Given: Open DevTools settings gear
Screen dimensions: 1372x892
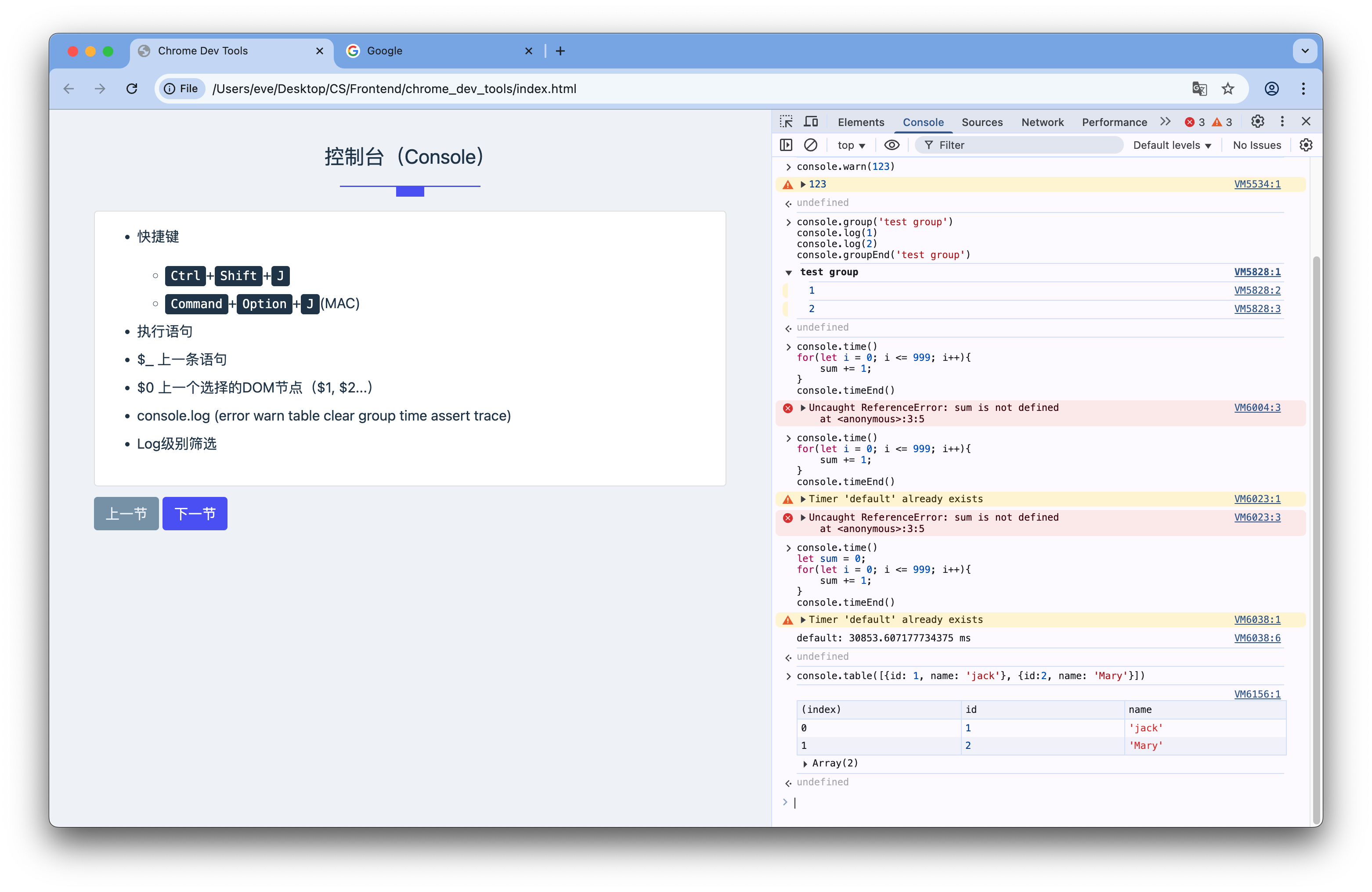Looking at the screenshot, I should [x=1258, y=122].
